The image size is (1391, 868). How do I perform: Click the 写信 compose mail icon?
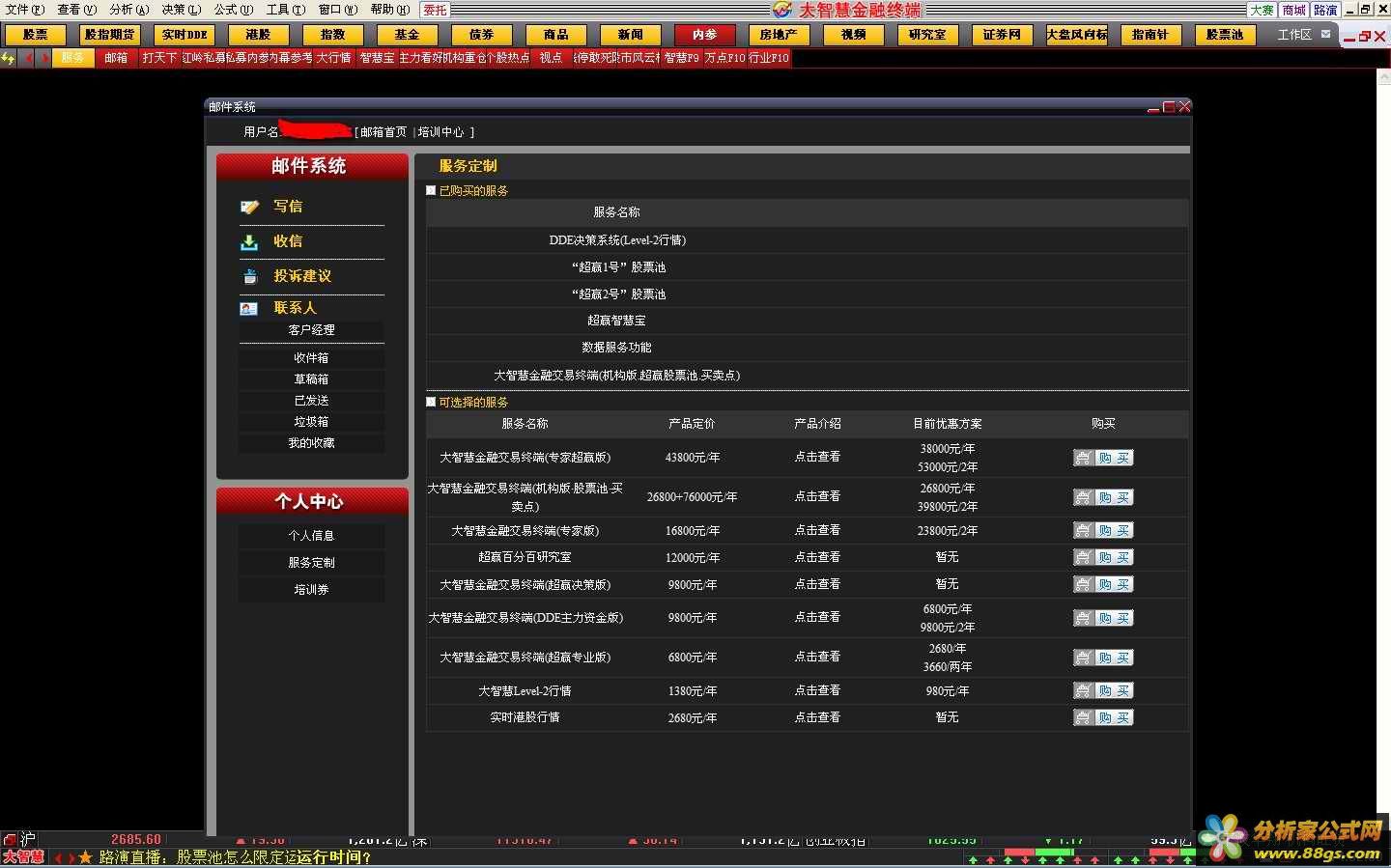pyautogui.click(x=250, y=207)
